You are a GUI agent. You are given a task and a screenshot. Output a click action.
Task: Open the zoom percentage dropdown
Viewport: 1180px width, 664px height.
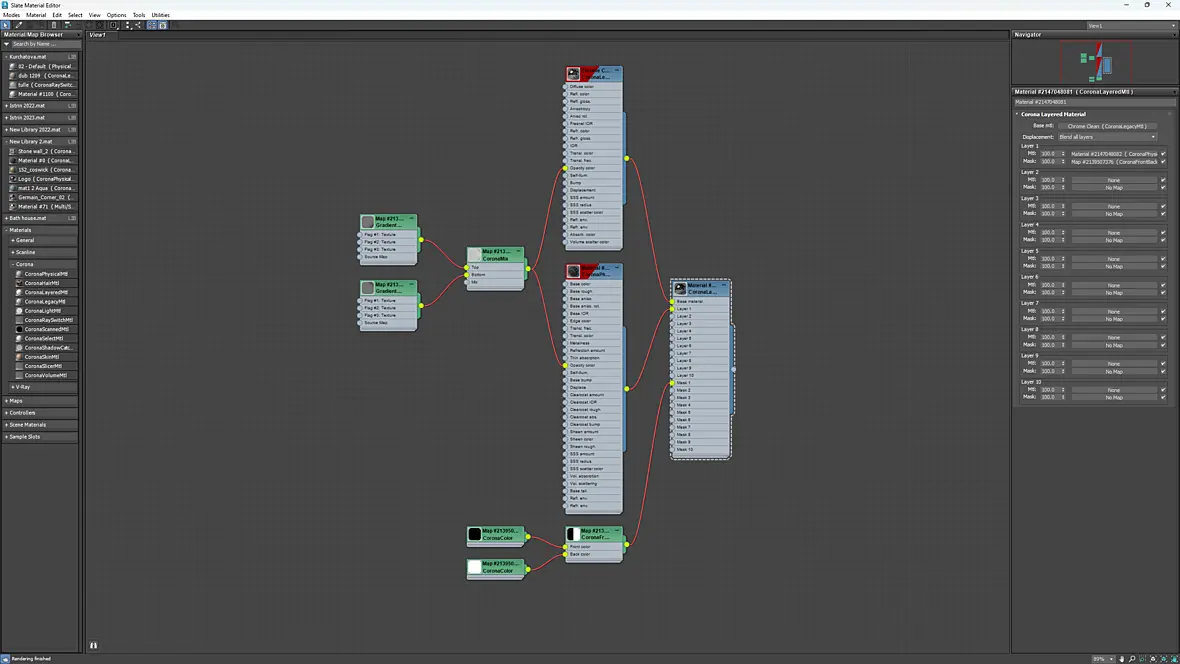(1104, 659)
